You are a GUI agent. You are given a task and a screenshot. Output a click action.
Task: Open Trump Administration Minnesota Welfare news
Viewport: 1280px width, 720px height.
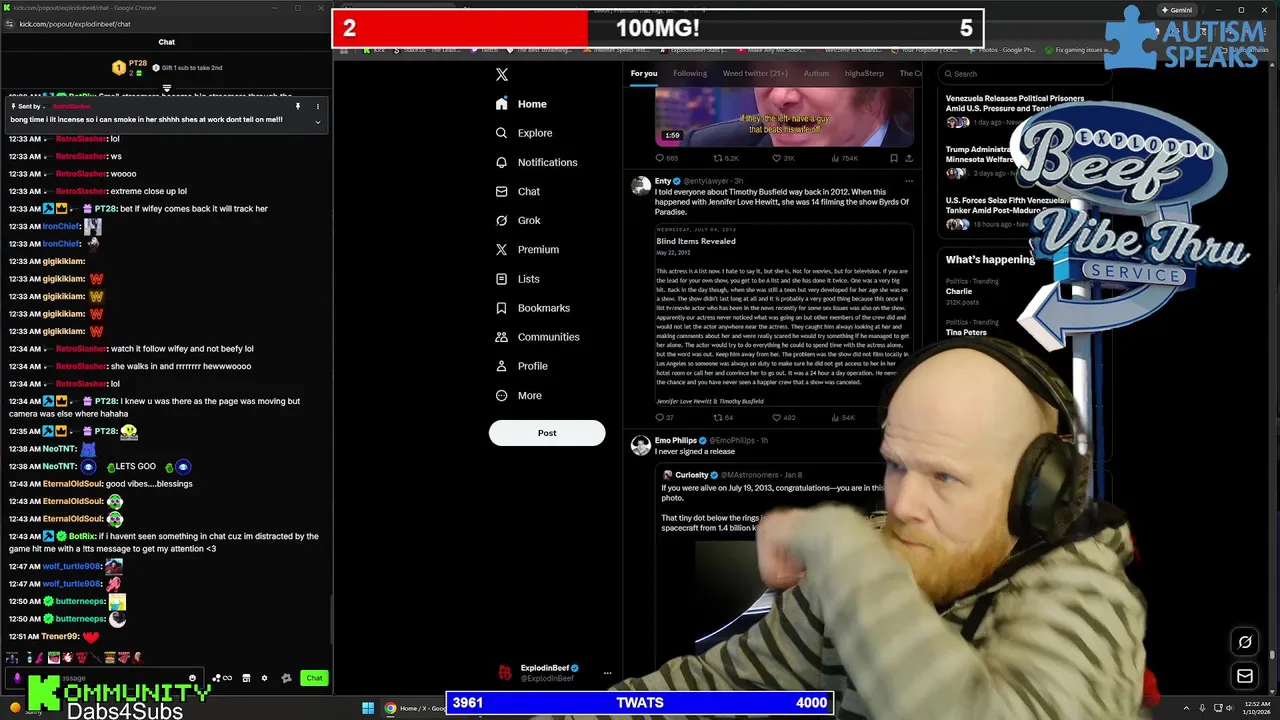(x=981, y=154)
